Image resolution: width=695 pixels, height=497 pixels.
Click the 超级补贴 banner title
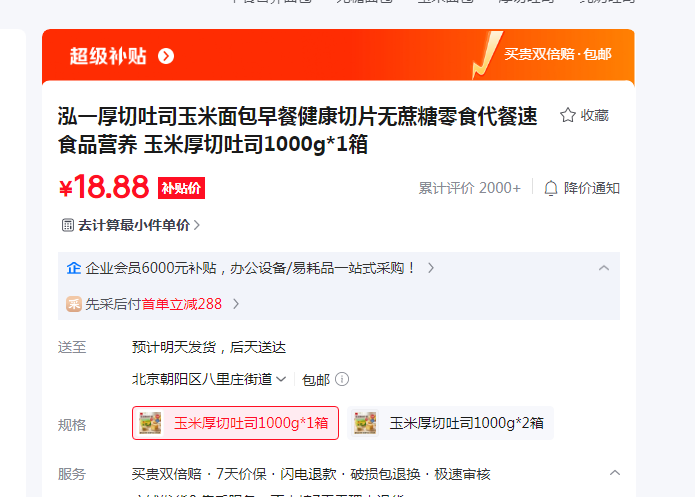(x=108, y=56)
